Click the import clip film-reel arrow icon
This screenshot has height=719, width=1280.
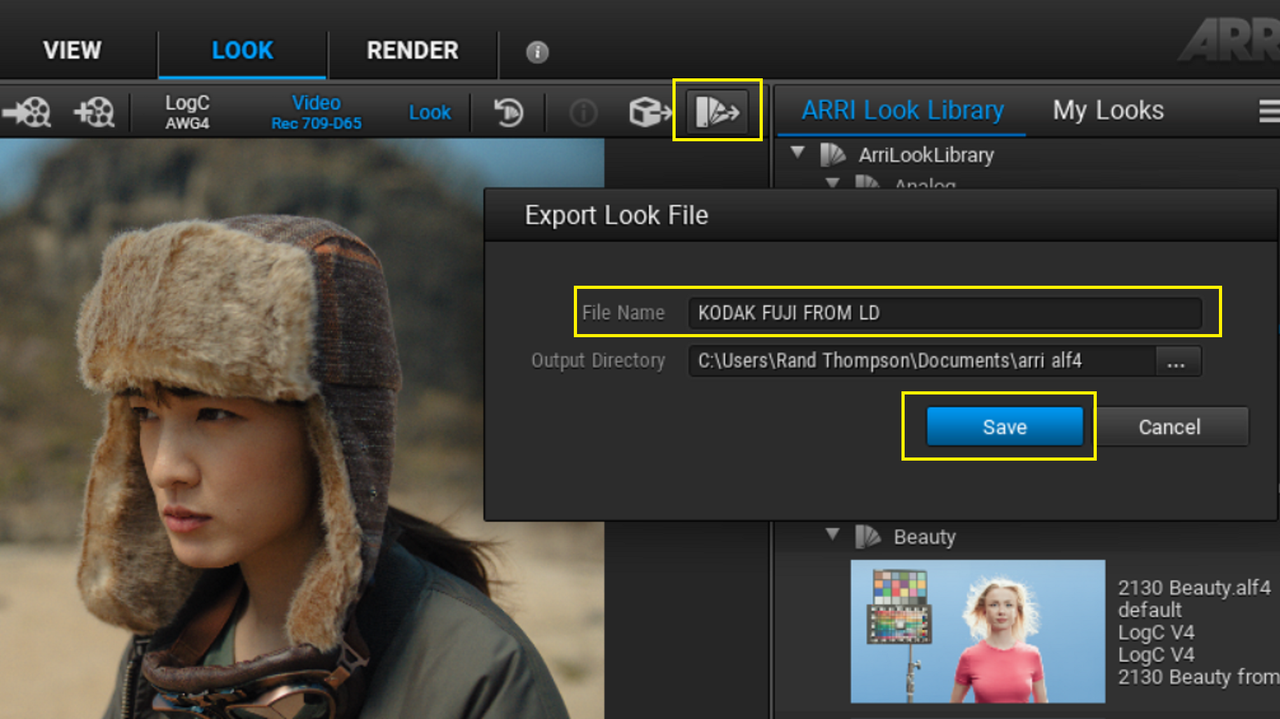point(27,112)
